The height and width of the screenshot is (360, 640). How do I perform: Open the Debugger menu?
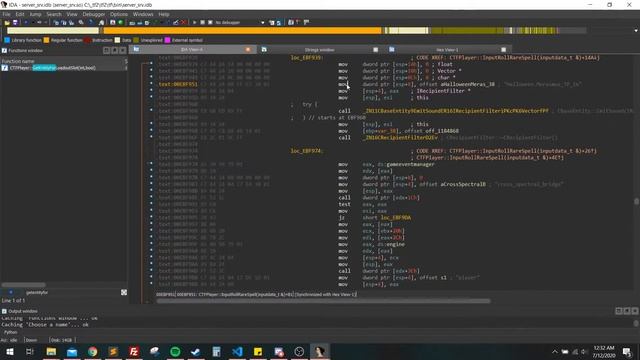93,14
